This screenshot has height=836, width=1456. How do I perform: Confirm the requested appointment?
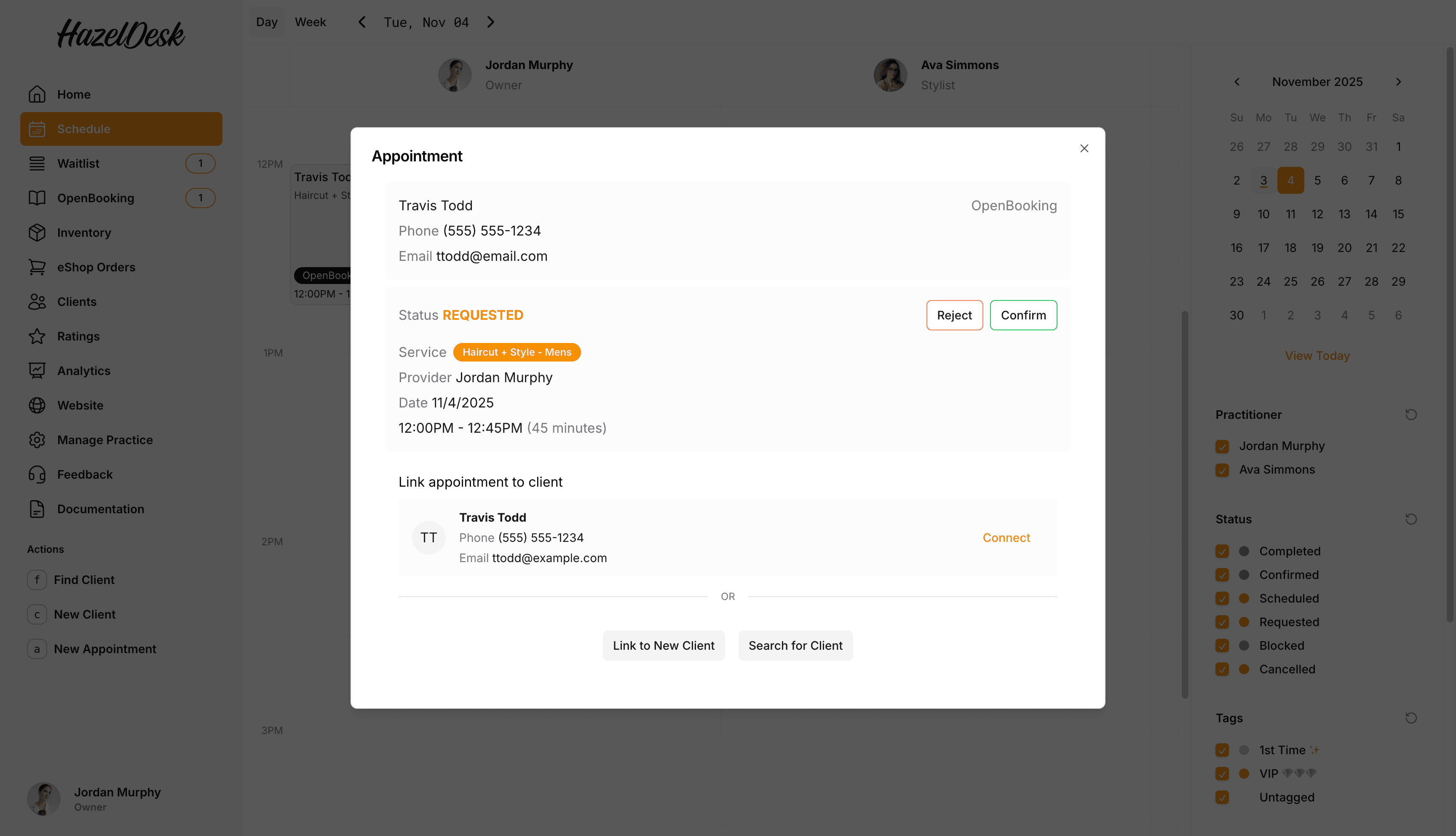pyautogui.click(x=1023, y=315)
